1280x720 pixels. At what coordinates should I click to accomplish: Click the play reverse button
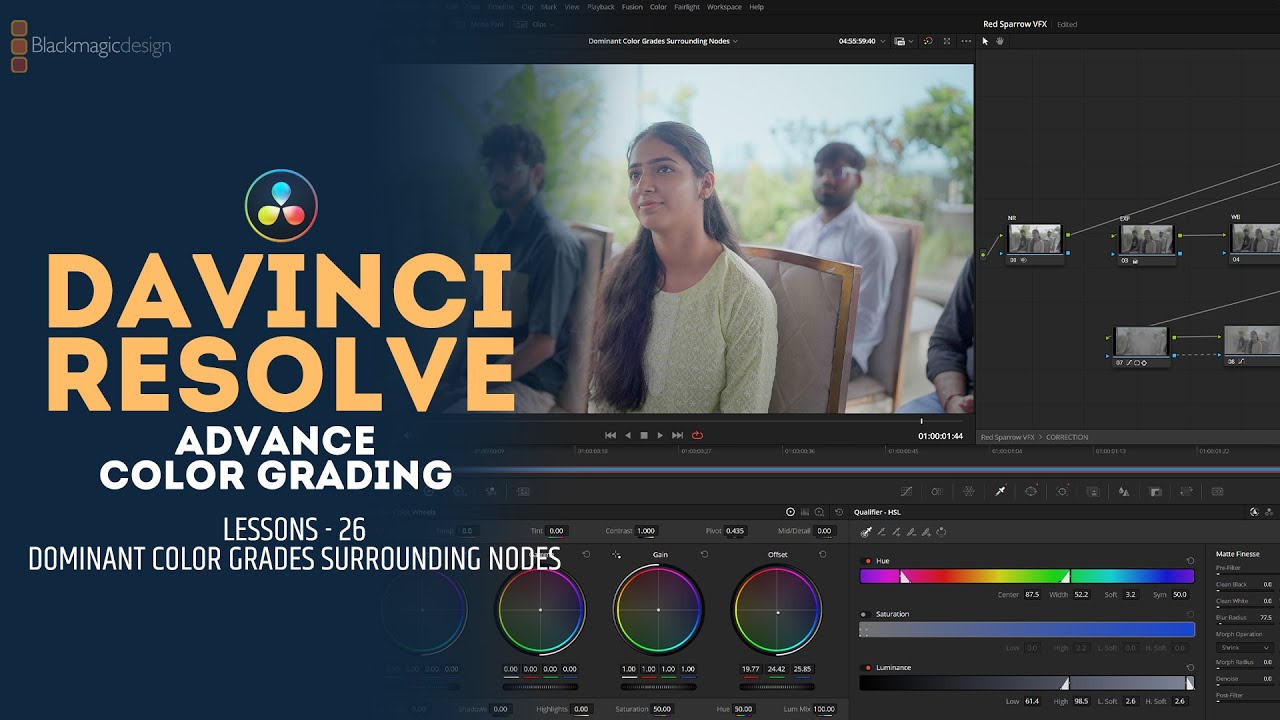pos(628,435)
